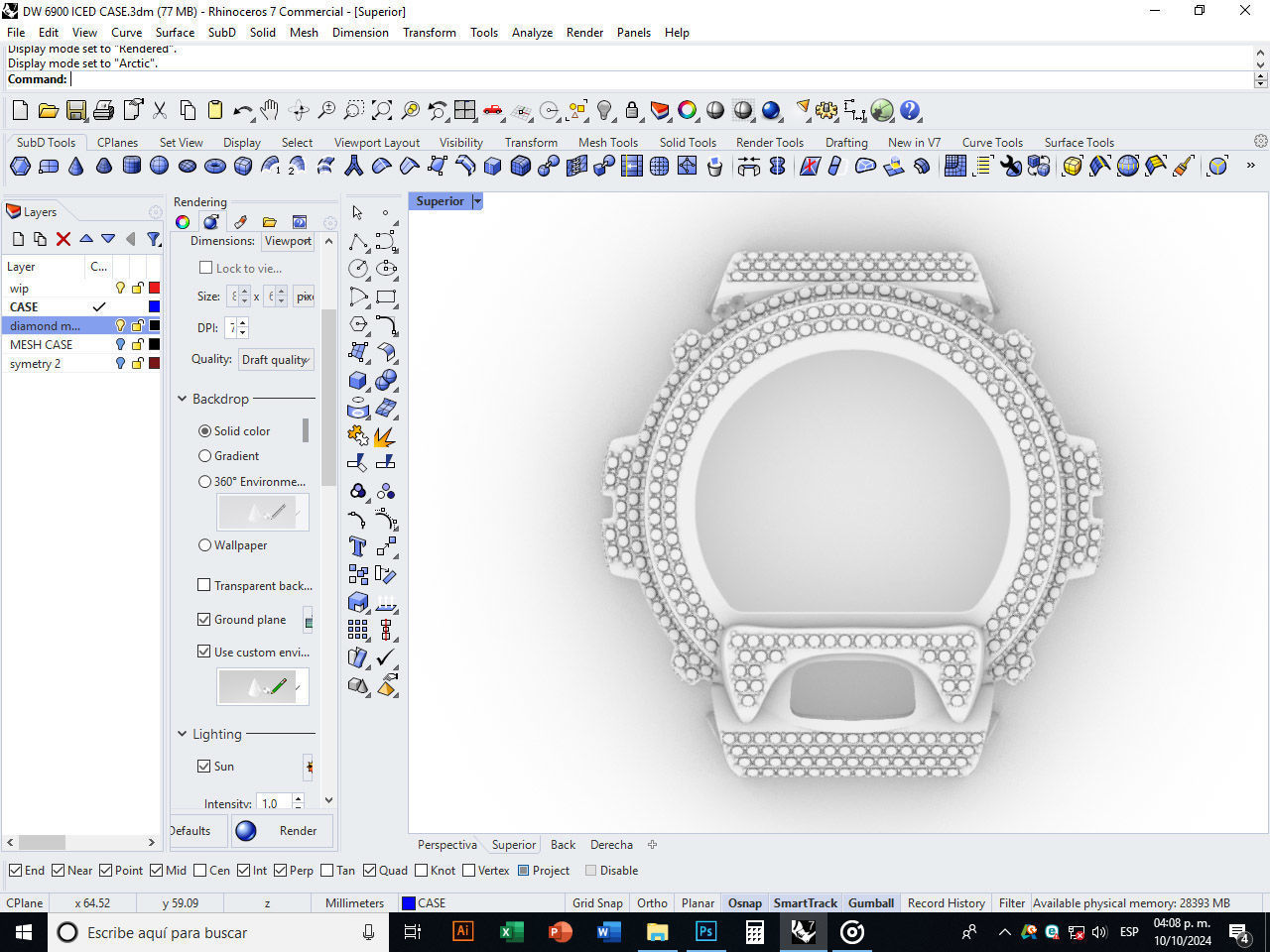The image size is (1270, 952).
Task: Create a SubD cone primitive
Action: [x=76, y=167]
